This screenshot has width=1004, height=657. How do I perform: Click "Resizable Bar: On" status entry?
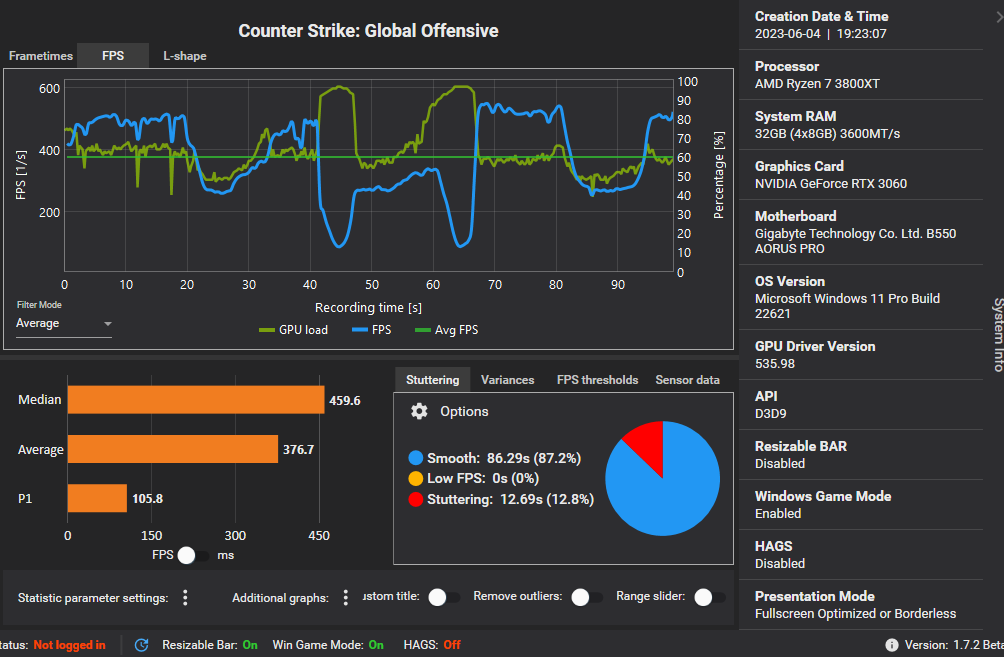tap(209, 645)
